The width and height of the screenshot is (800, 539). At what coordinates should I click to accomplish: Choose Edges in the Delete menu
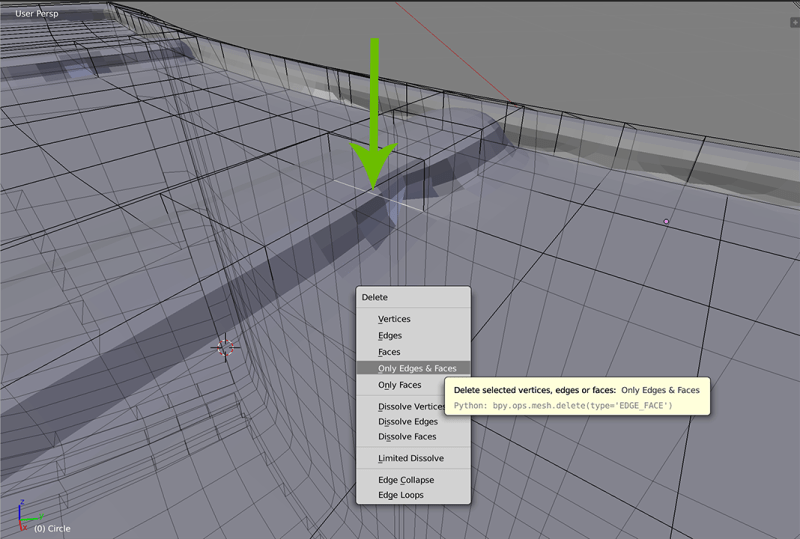(413, 335)
